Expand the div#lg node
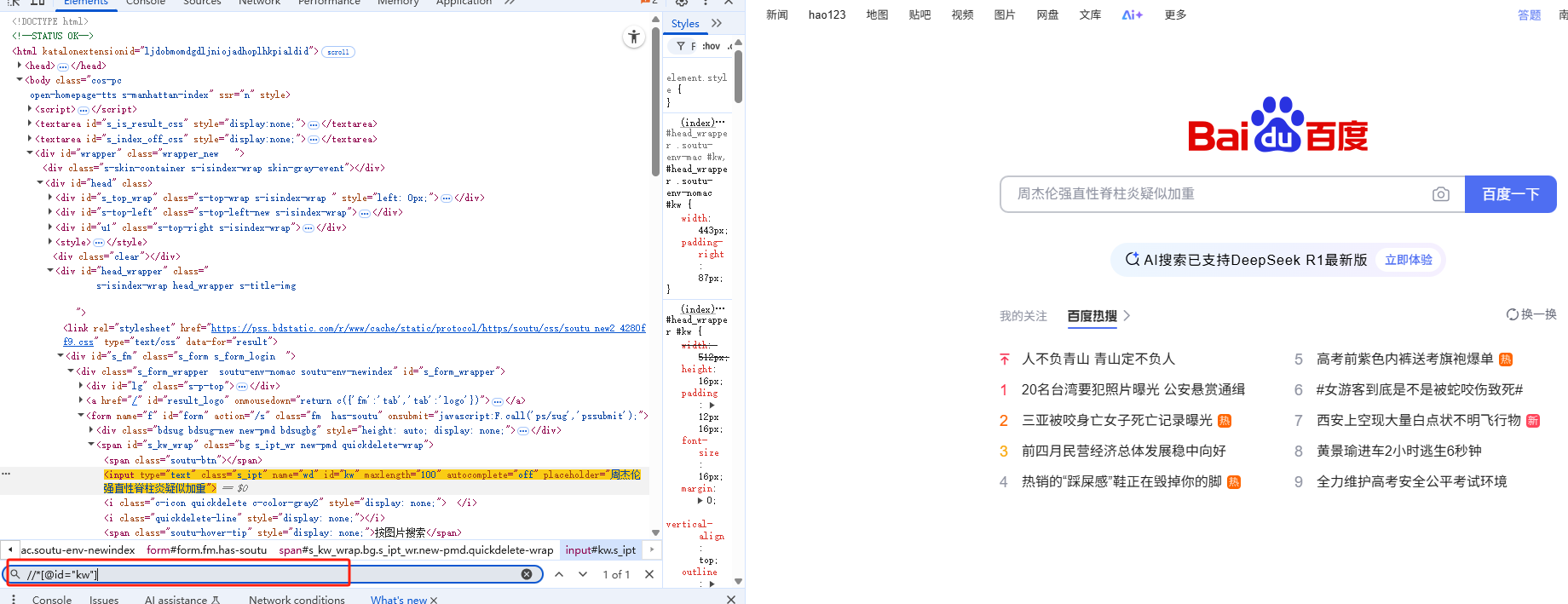The height and width of the screenshot is (604, 1568). click(x=81, y=385)
